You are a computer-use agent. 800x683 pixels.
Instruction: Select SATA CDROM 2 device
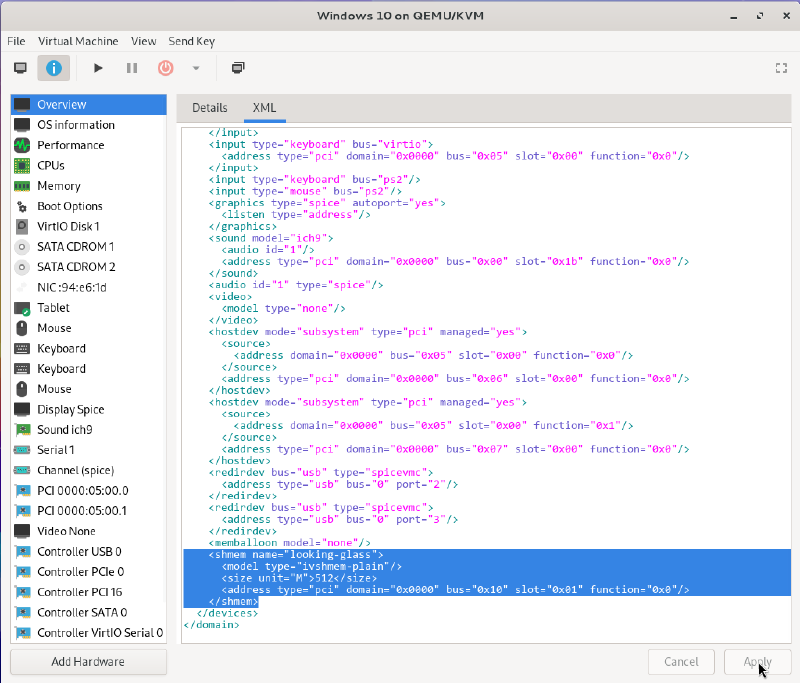pyautogui.click(x=89, y=267)
